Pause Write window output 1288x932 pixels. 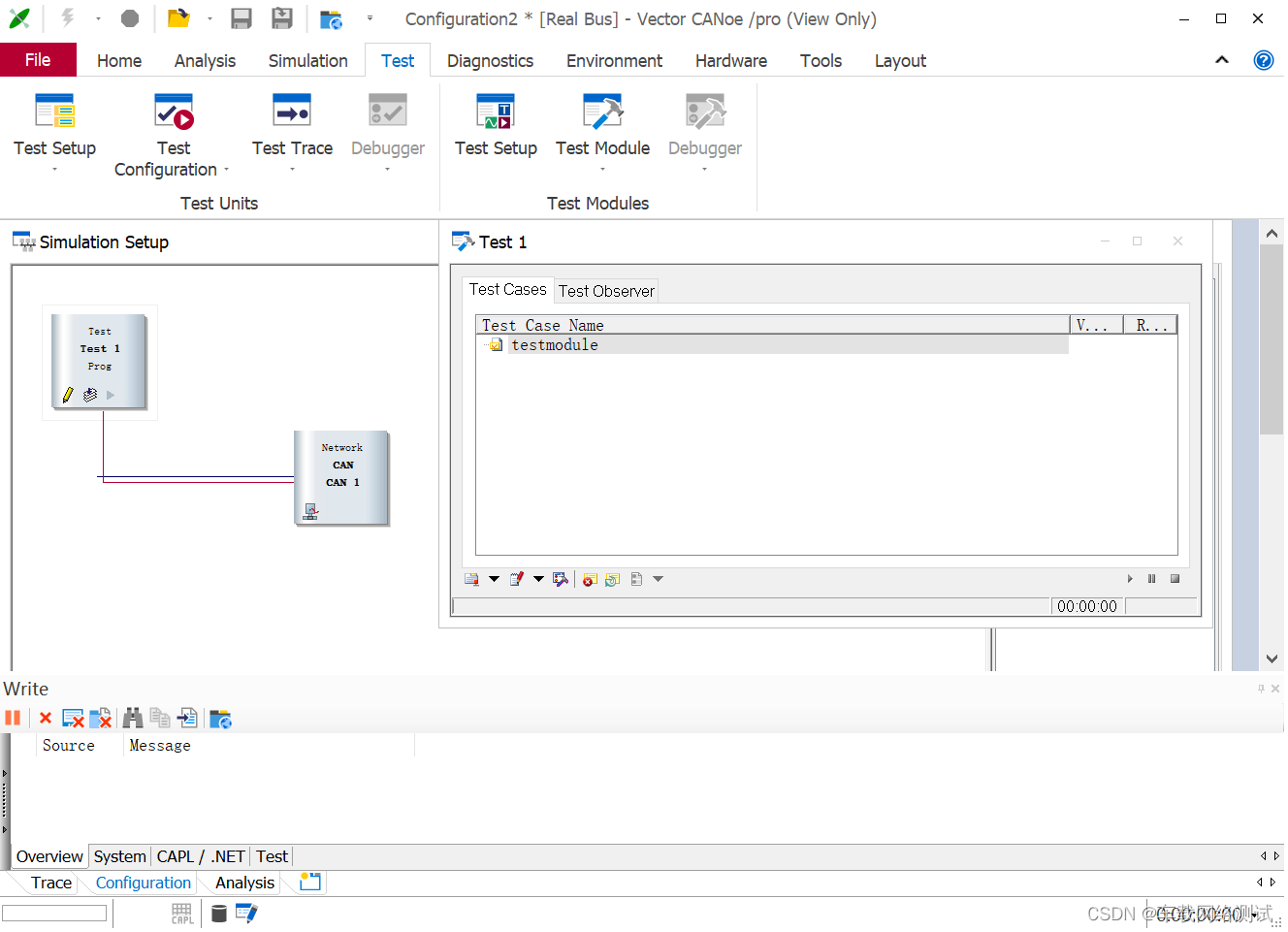13,718
